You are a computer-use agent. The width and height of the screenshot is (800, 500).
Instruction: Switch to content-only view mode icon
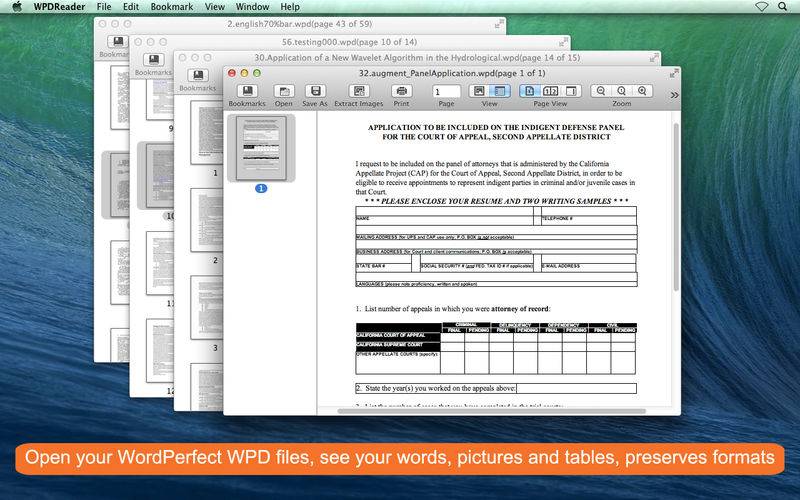479,91
